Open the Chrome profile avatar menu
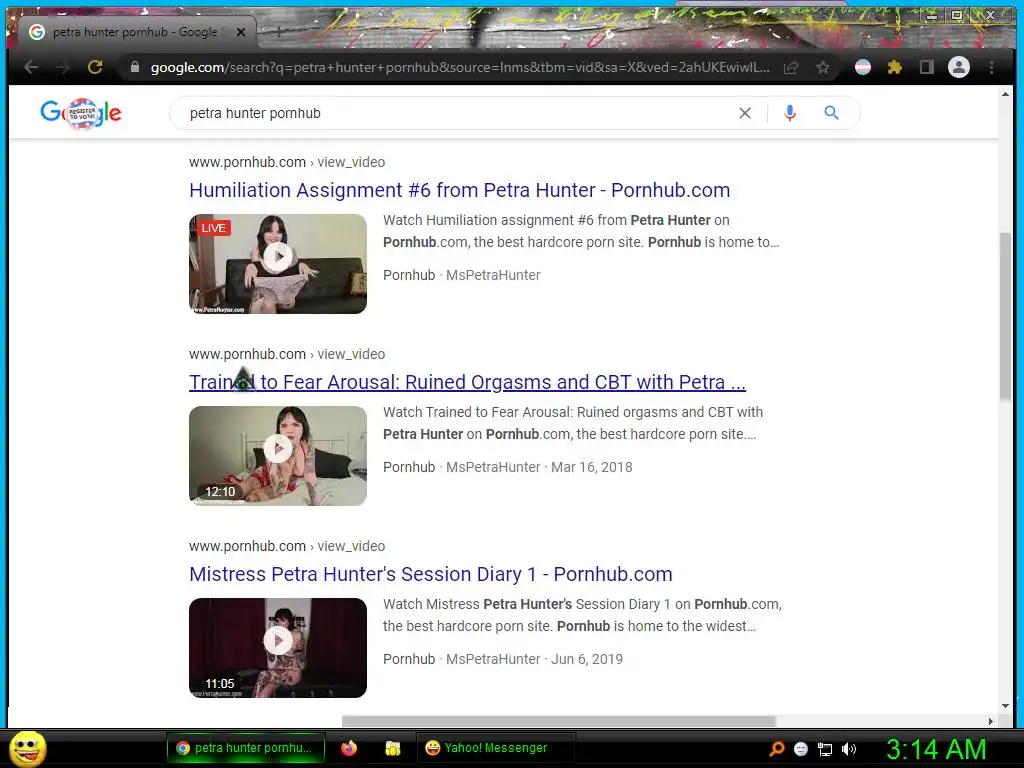This screenshot has height=768, width=1024. click(959, 67)
